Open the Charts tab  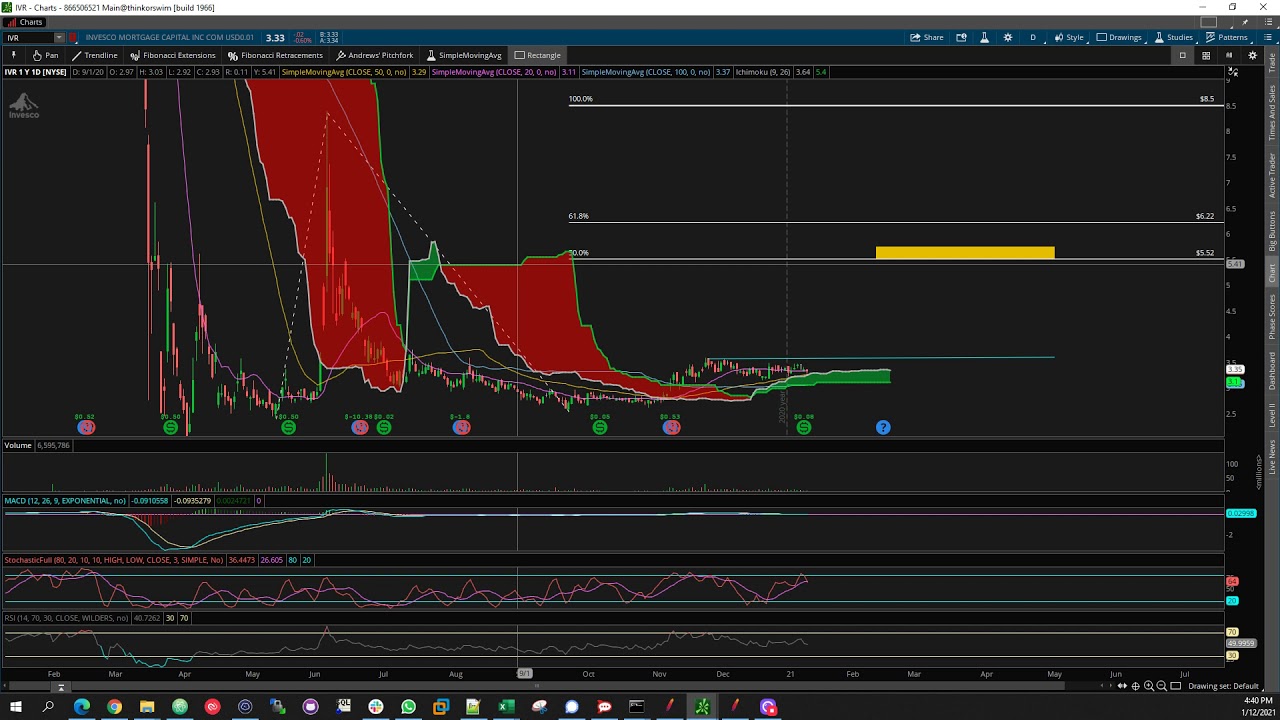[x=24, y=22]
